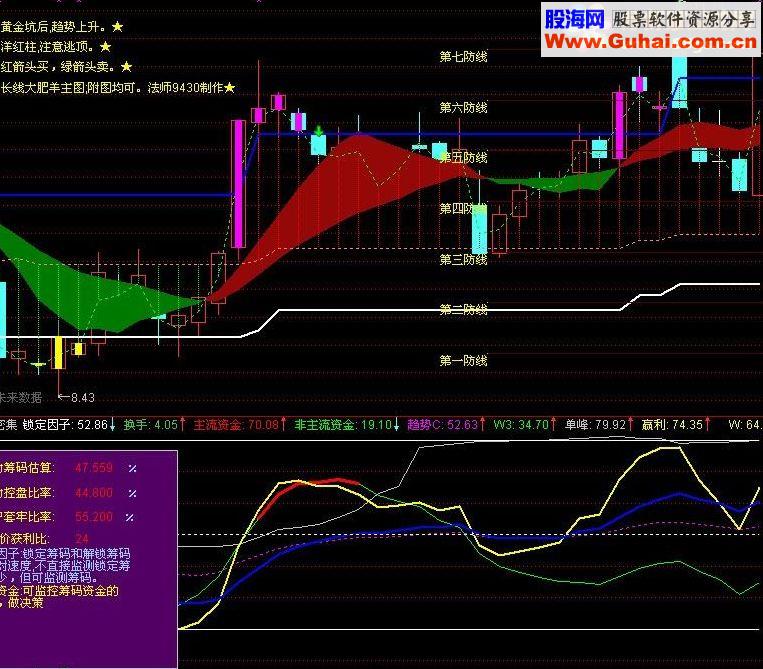Click the 换手: 4.05 readout
This screenshot has width=763, height=669.
coord(150,425)
